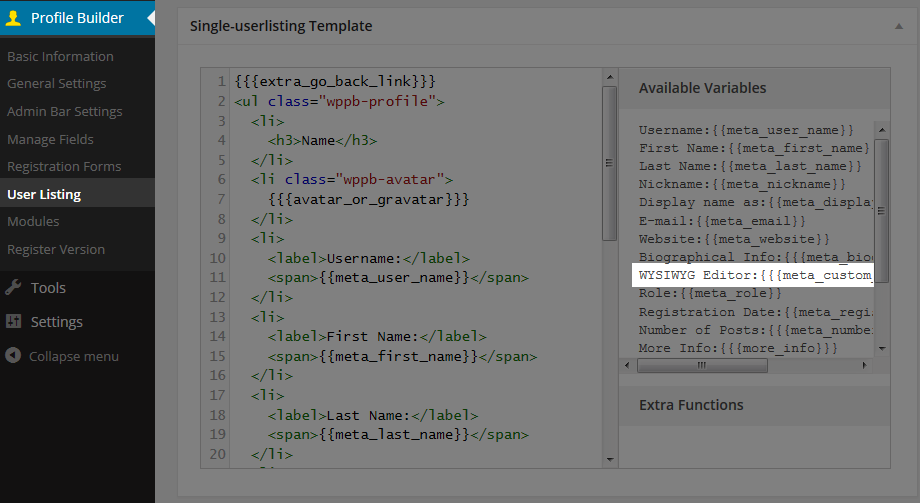Select Biographical Info variable
Screen dimensions: 920x503
click(756, 257)
